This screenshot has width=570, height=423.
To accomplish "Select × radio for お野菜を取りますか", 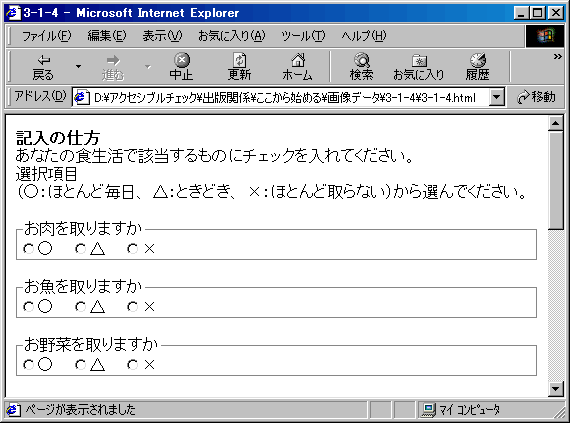I will [132, 365].
